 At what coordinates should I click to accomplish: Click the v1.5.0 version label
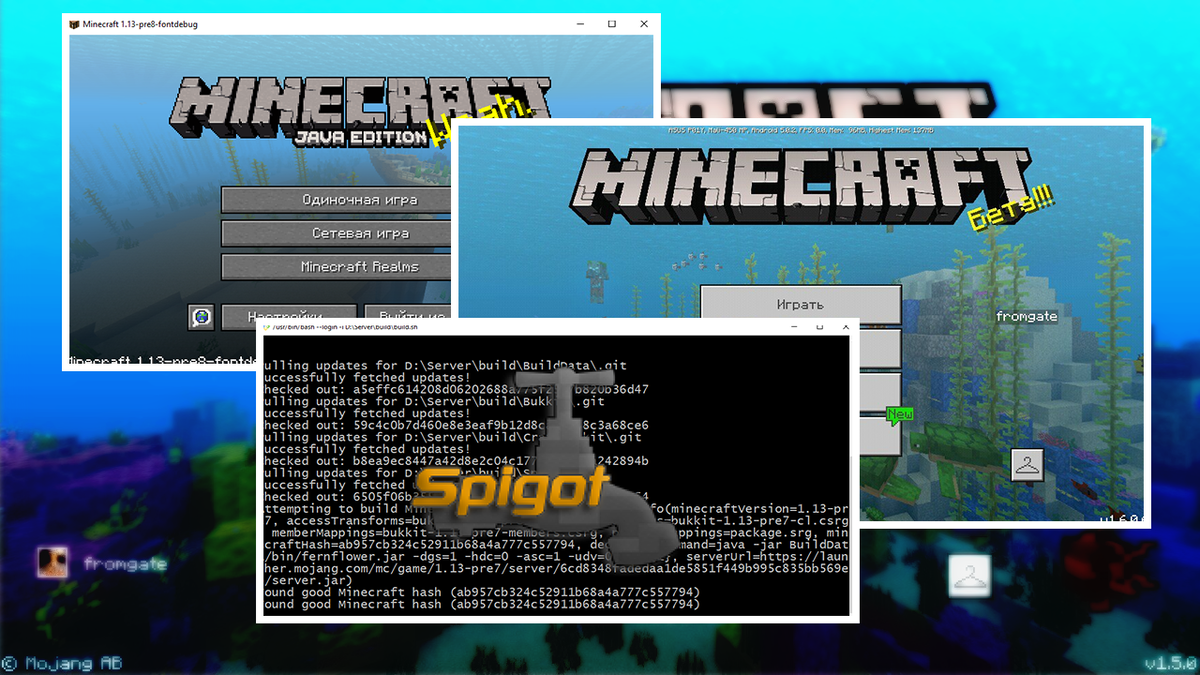[1170, 664]
